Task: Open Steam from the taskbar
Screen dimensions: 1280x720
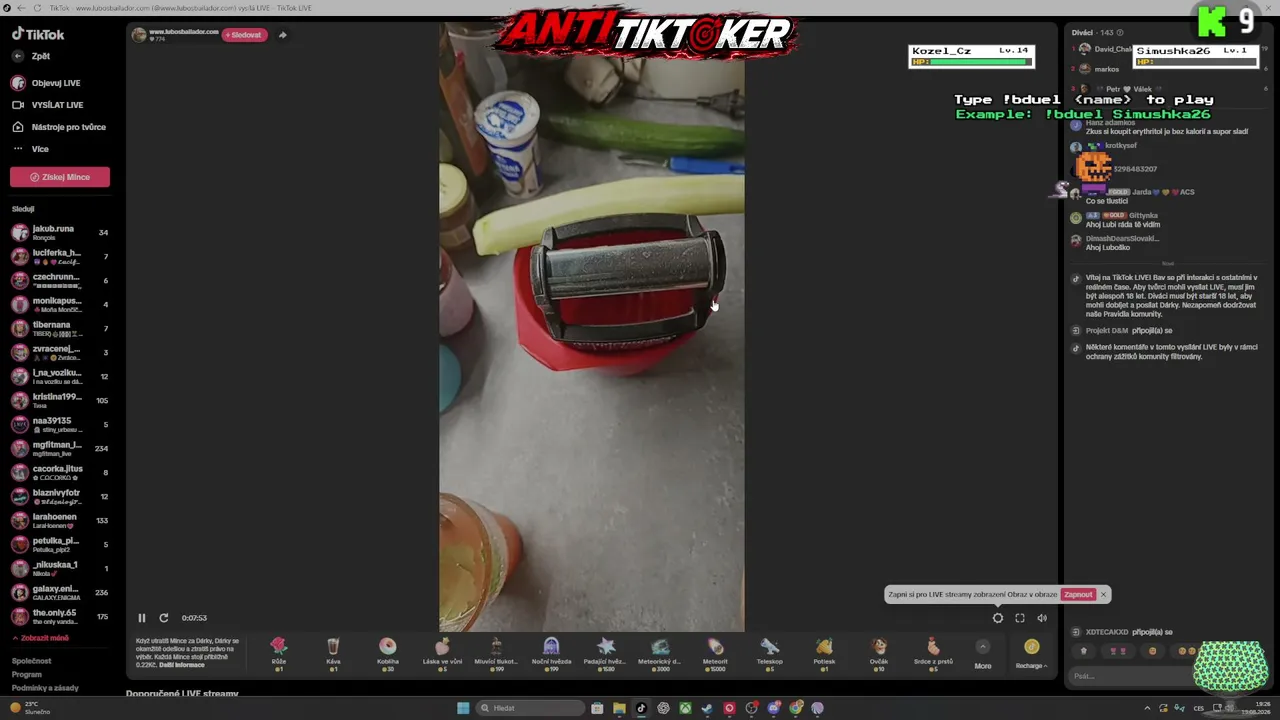Action: [707, 708]
